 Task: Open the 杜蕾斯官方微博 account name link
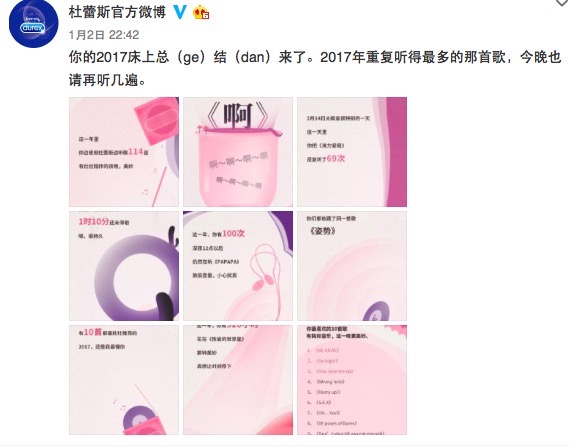pyautogui.click(x=117, y=12)
